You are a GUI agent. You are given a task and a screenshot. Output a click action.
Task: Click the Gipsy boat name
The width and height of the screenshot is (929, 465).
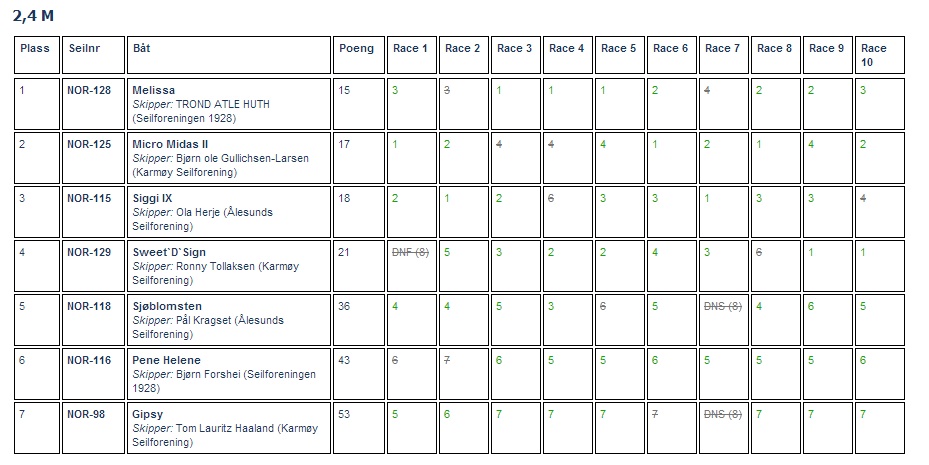coord(148,414)
